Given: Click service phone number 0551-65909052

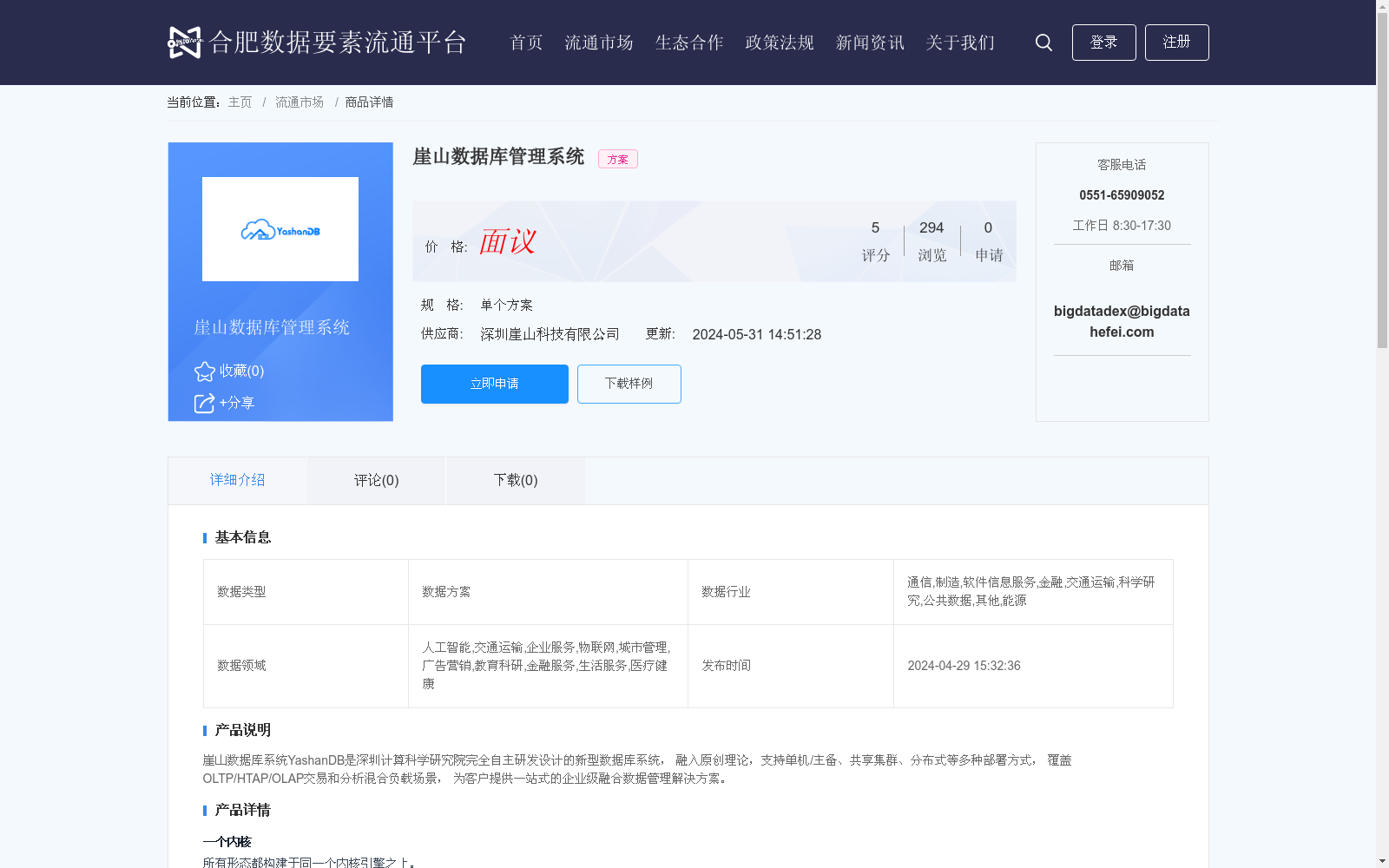Looking at the screenshot, I should (x=1122, y=195).
